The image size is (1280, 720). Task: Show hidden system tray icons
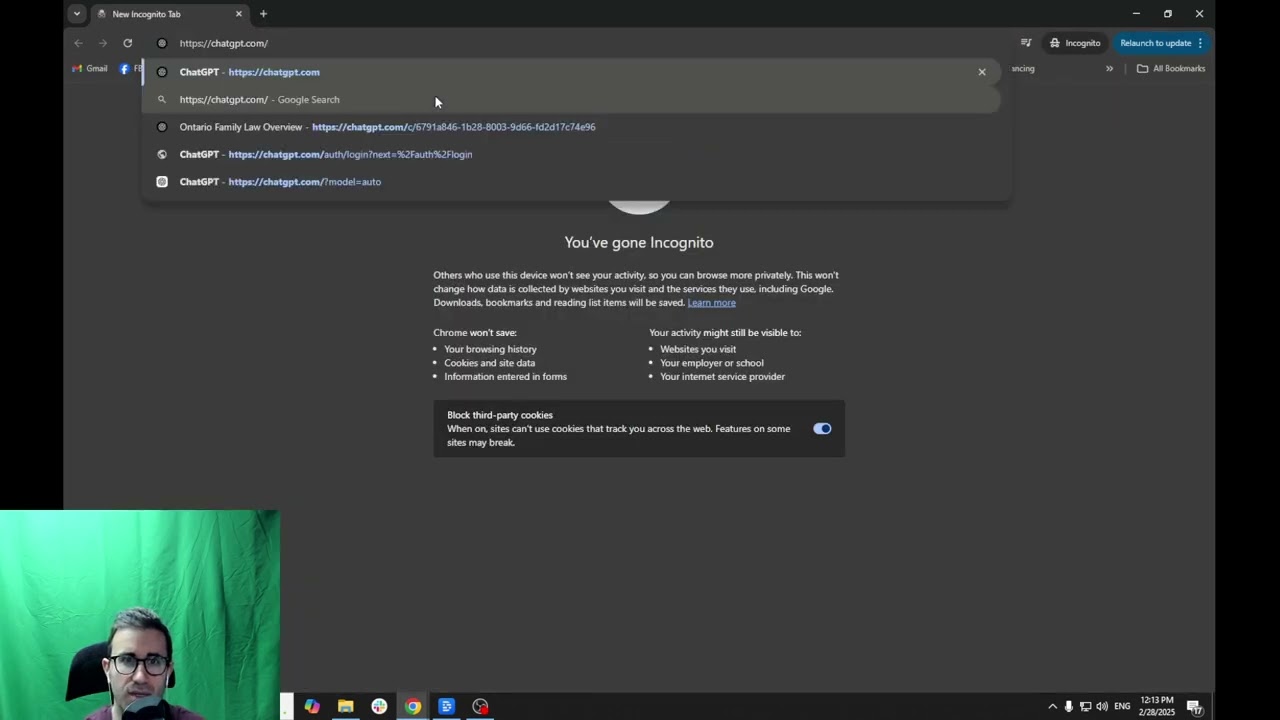click(x=1052, y=706)
